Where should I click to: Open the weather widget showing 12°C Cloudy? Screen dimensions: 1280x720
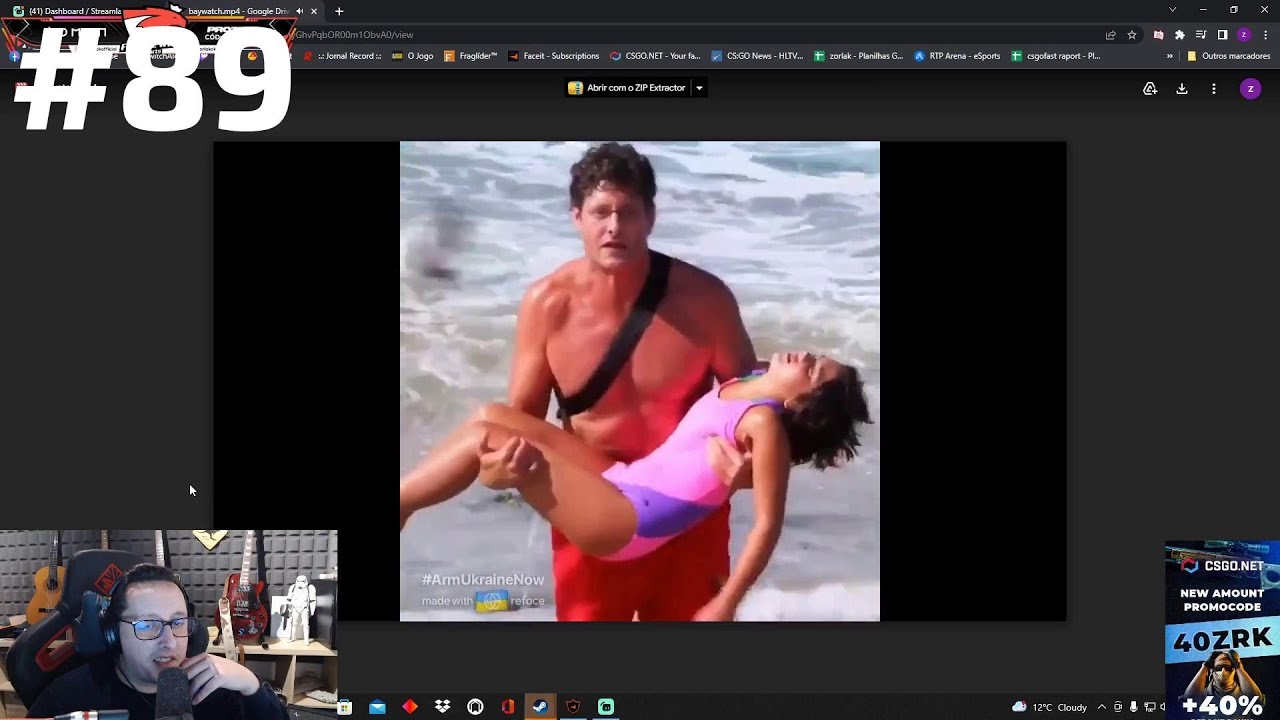point(1049,707)
